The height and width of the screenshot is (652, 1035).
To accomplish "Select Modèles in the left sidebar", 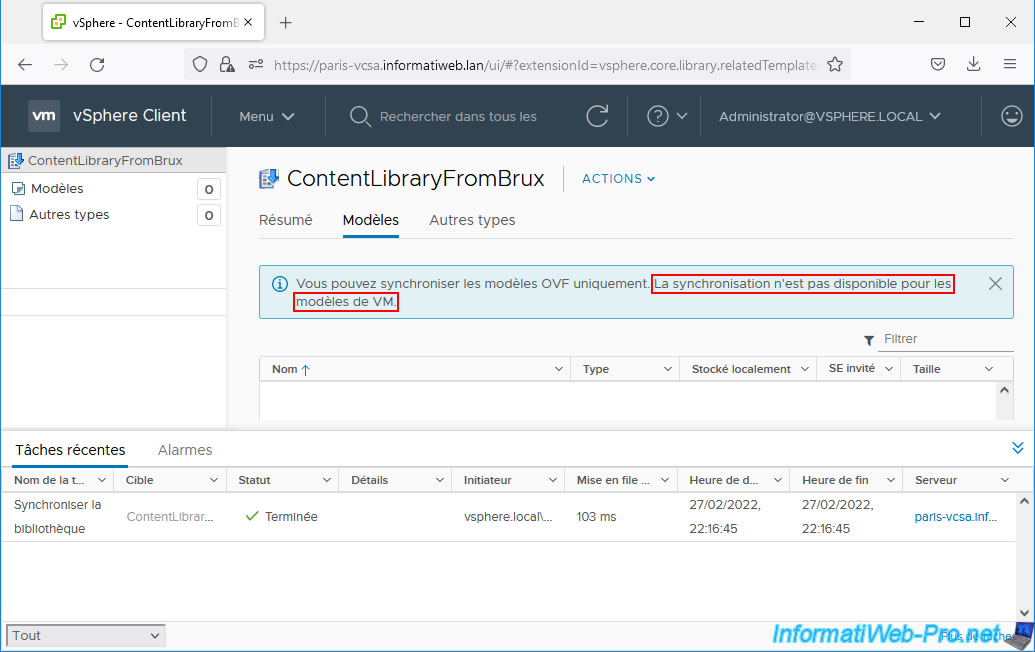I will [57, 188].
